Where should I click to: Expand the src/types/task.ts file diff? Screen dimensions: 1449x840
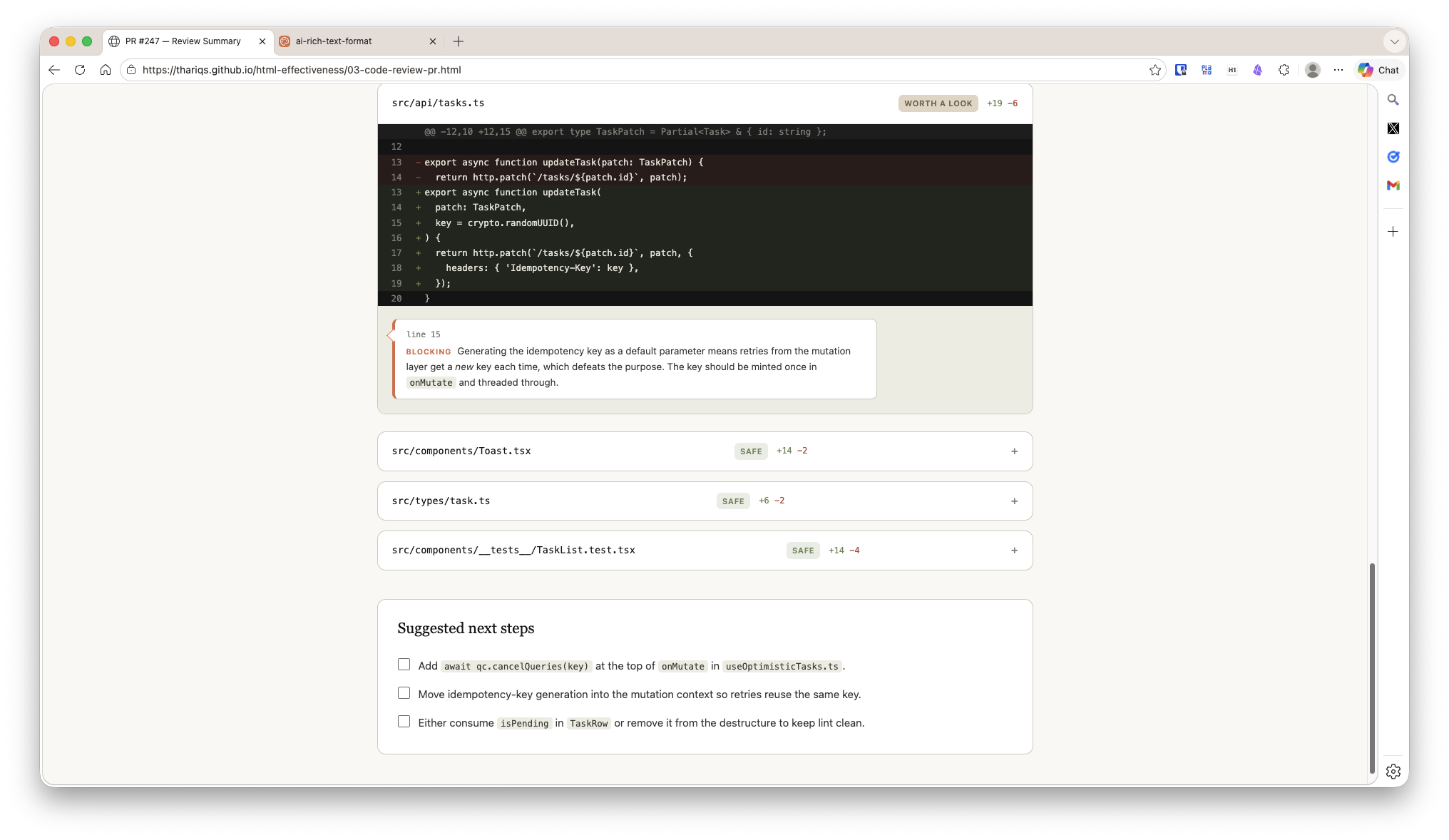705,501
